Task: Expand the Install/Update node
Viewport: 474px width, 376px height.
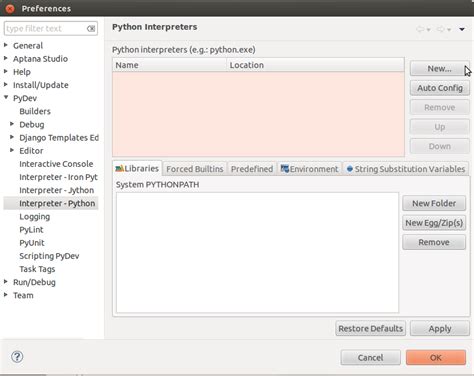Action: [6, 84]
